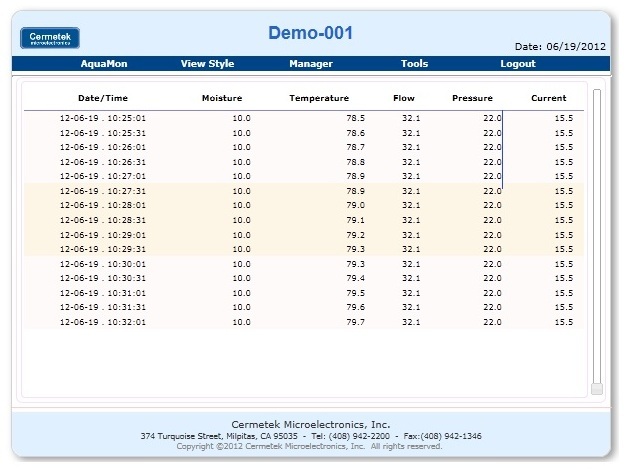
Task: Click Logout in the navigation bar
Action: [x=518, y=64]
